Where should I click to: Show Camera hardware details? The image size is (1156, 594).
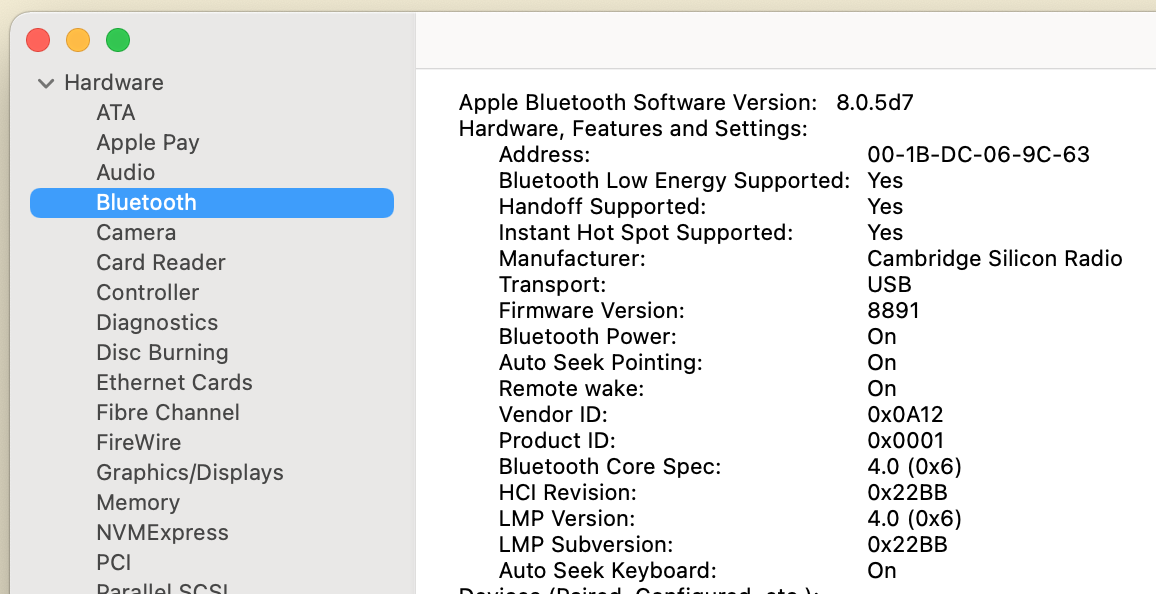(x=136, y=233)
